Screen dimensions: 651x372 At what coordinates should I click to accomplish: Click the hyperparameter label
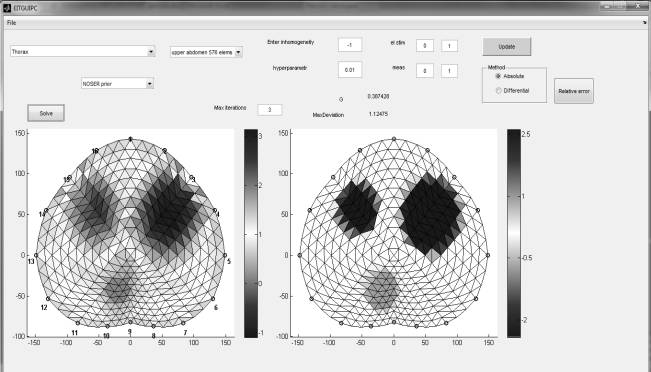click(290, 68)
